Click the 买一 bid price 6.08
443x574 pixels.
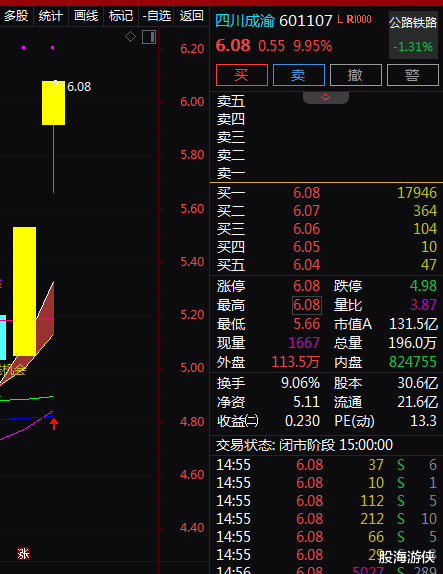(306, 193)
